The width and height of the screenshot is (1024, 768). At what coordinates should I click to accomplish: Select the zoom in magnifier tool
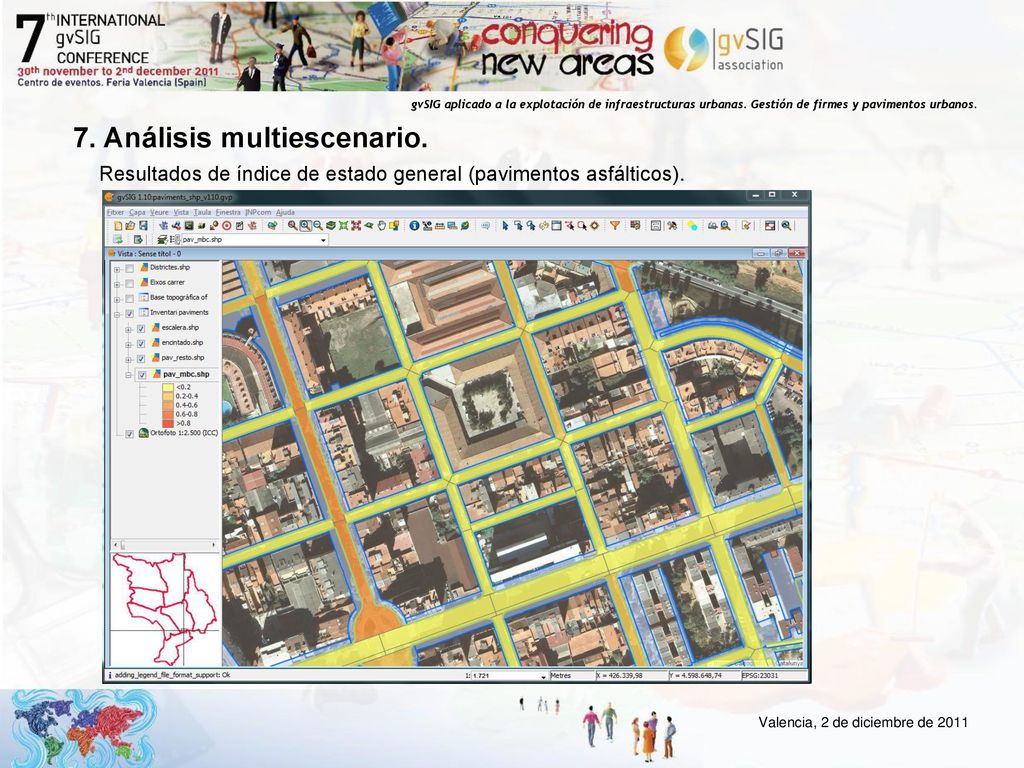(305, 226)
